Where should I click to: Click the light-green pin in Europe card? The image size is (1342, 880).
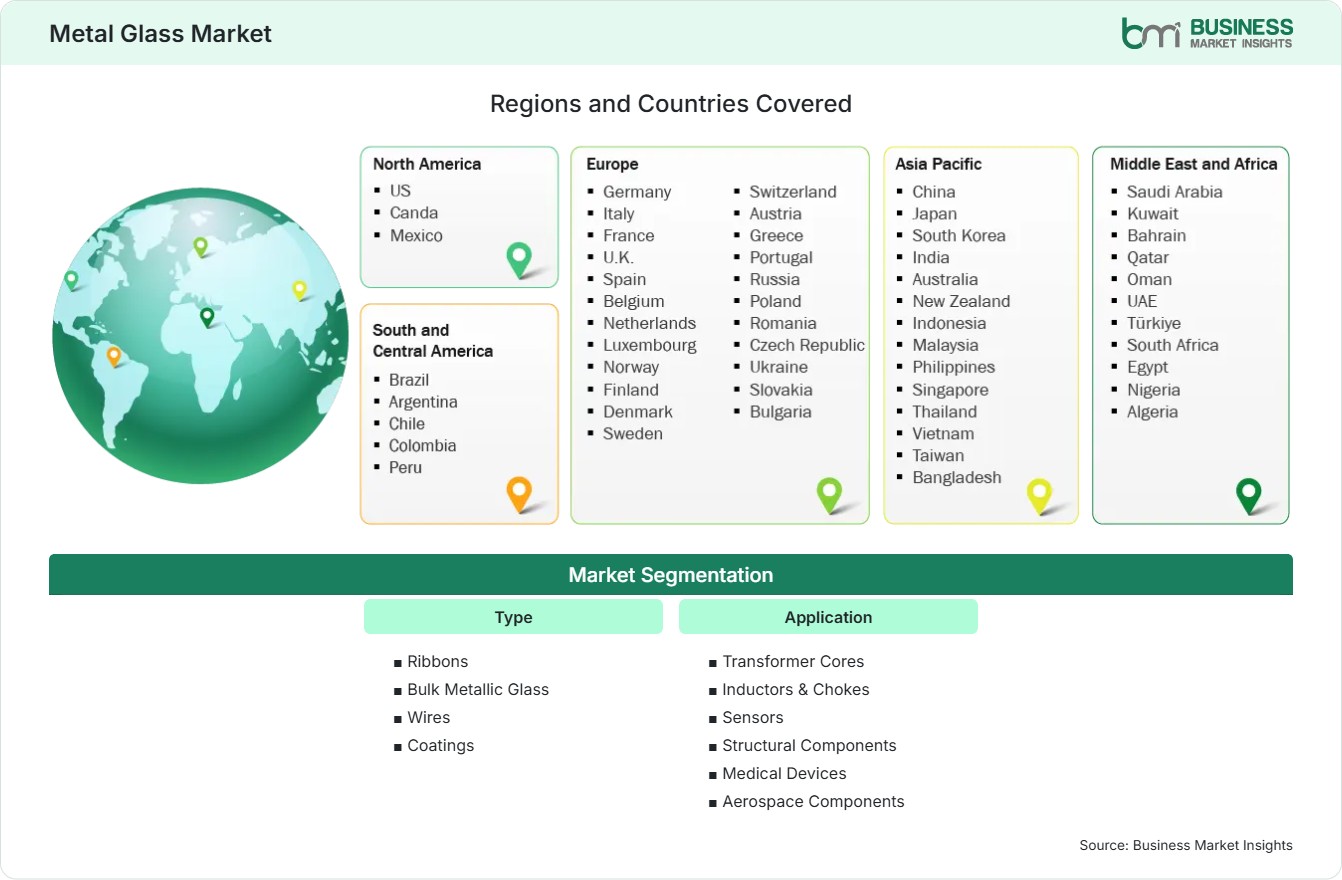coord(829,494)
